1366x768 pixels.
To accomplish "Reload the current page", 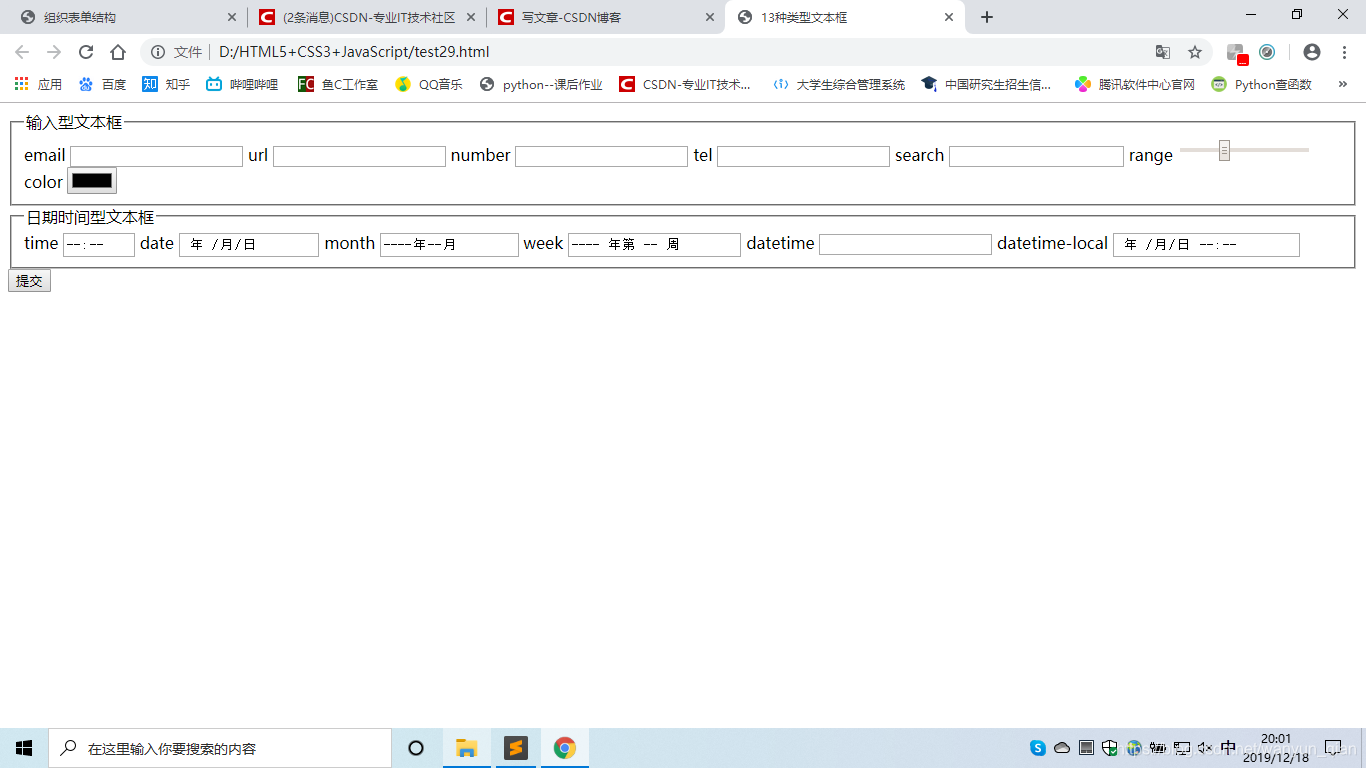I will tap(86, 52).
